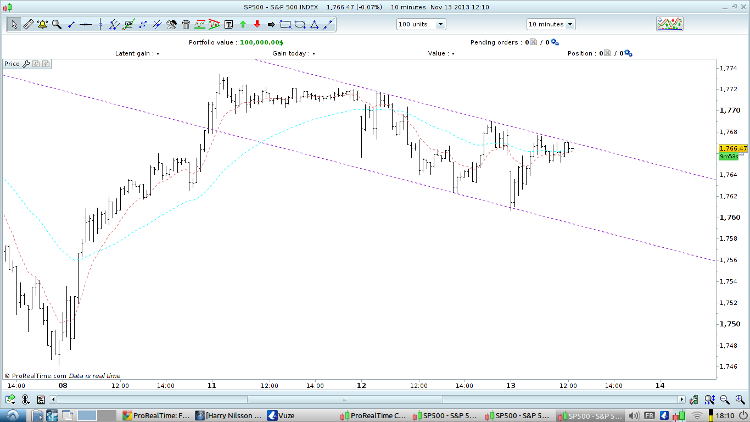Click horizontal scrollbar right arrow
The width and height of the screenshot is (750, 422).
pyautogui.click(x=682, y=399)
